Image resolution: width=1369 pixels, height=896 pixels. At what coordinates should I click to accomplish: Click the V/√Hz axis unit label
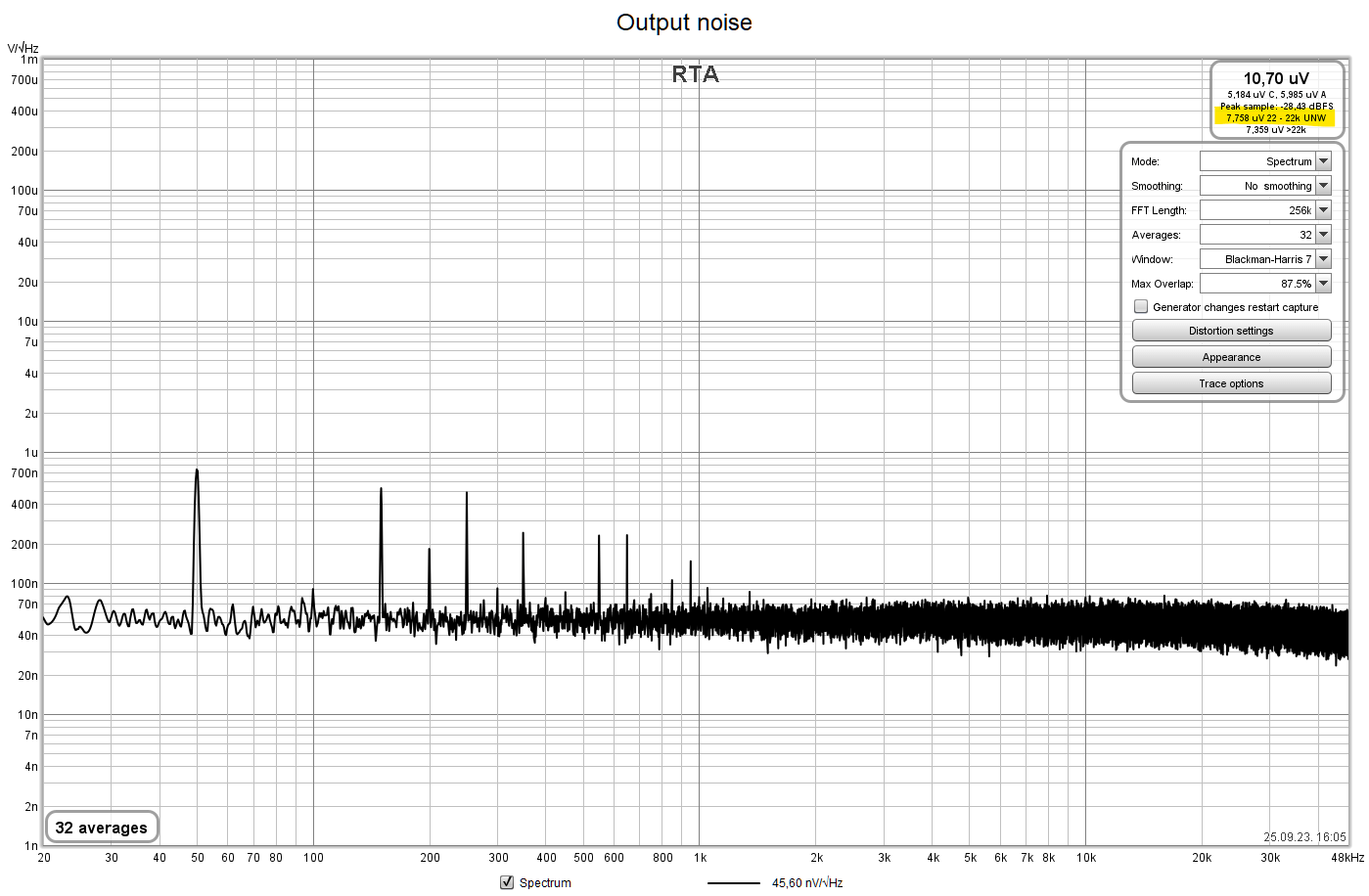23,48
